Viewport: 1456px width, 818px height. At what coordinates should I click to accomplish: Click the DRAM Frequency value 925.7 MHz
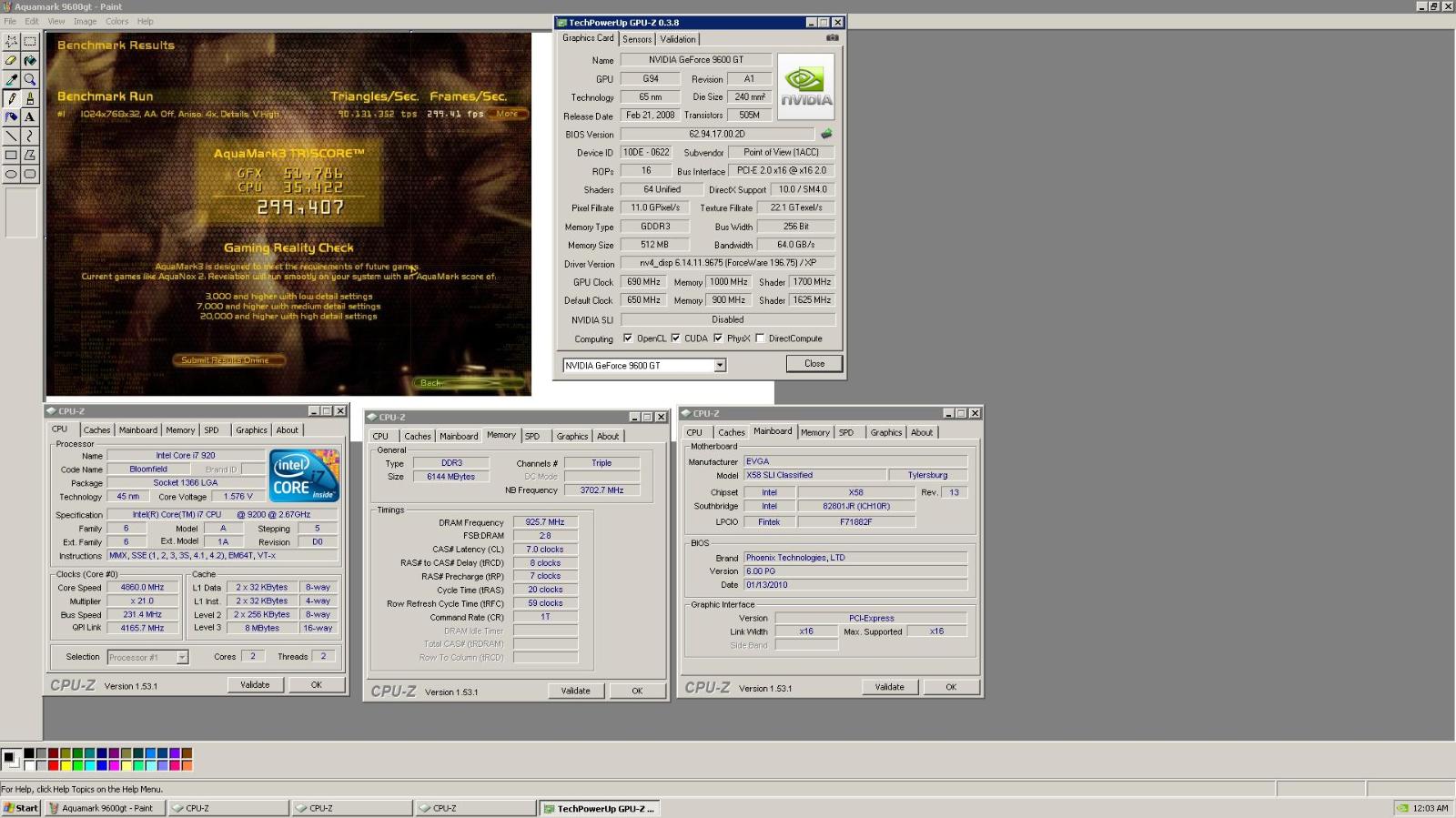pos(545,522)
